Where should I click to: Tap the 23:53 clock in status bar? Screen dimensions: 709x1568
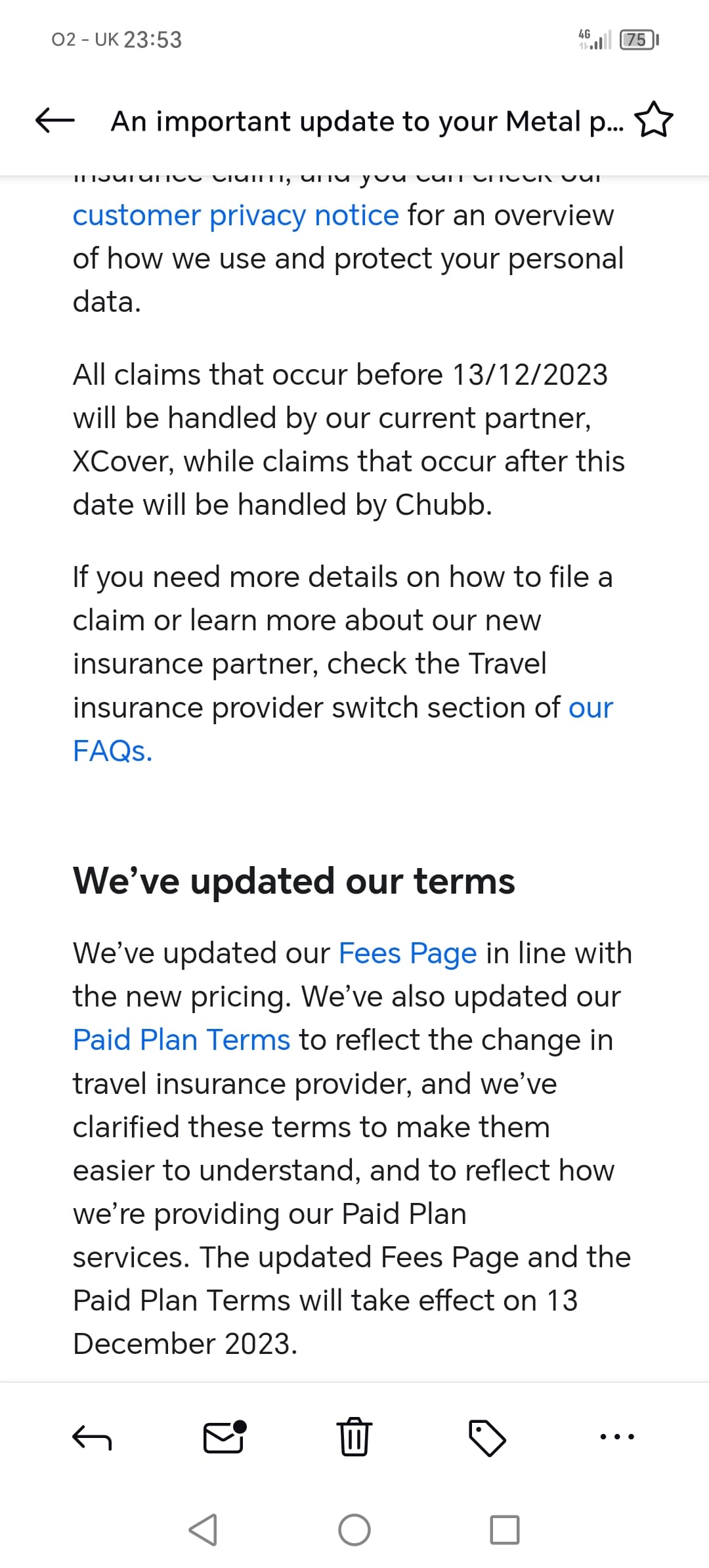pyautogui.click(x=153, y=40)
